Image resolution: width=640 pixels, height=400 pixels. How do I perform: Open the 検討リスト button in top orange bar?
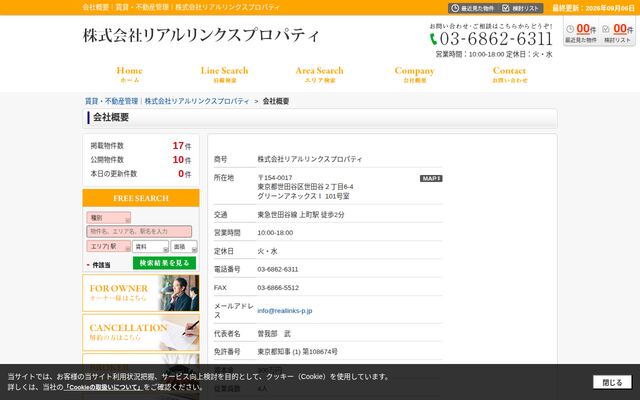(x=521, y=8)
